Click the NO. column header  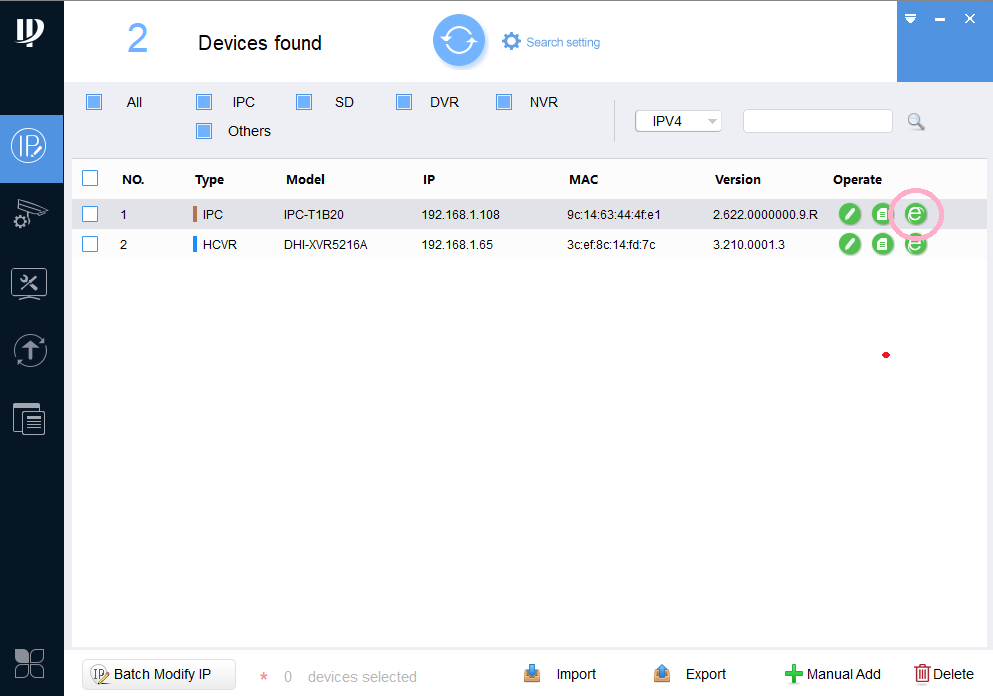(x=133, y=180)
